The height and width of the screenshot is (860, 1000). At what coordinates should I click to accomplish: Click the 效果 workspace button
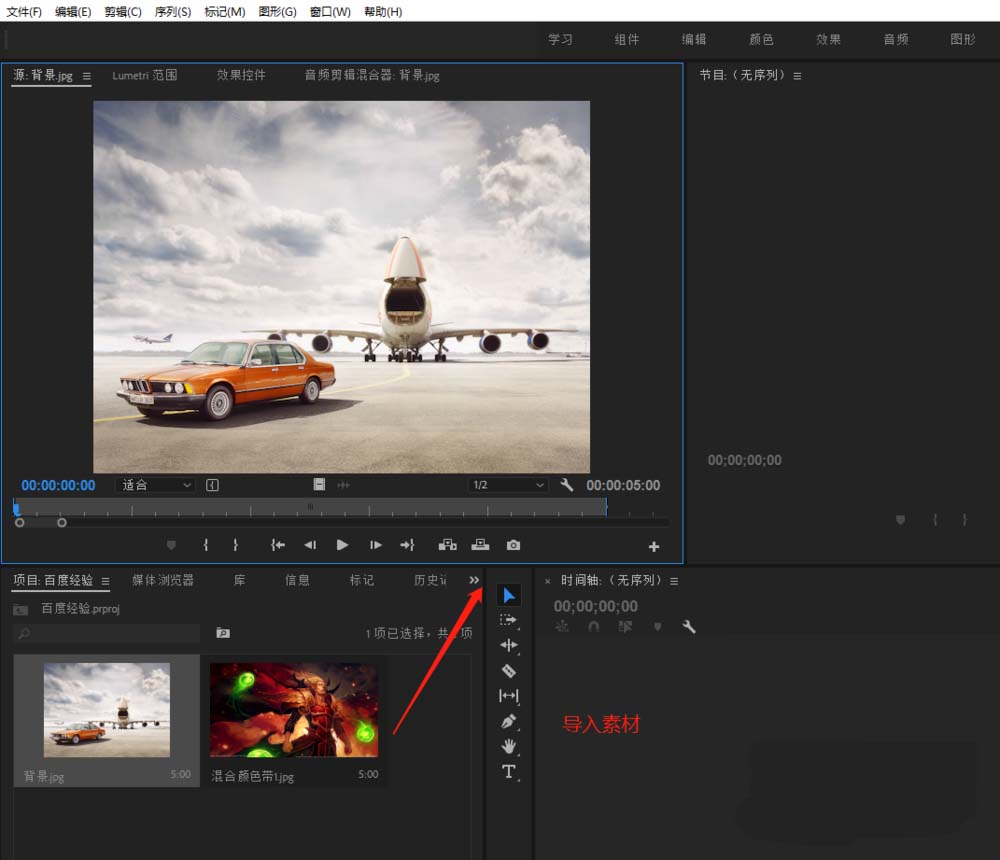coord(828,39)
